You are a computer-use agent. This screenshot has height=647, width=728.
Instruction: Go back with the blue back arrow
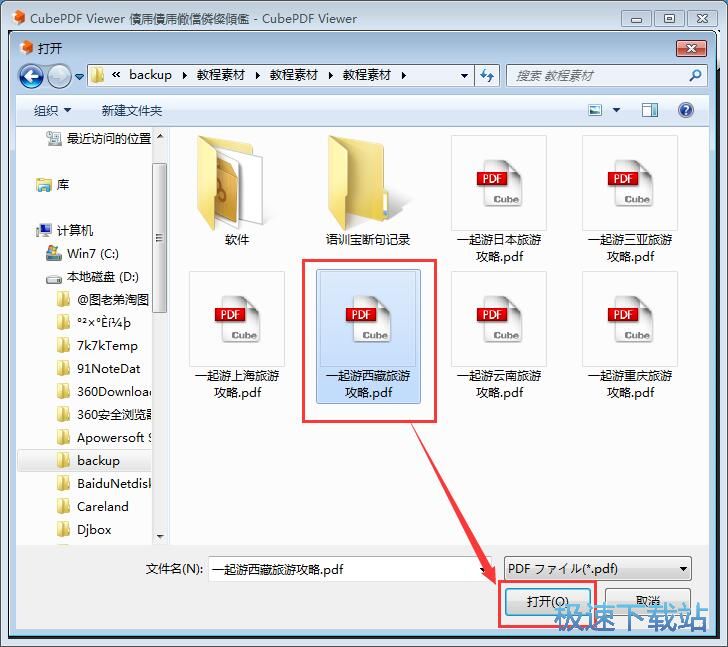32,76
